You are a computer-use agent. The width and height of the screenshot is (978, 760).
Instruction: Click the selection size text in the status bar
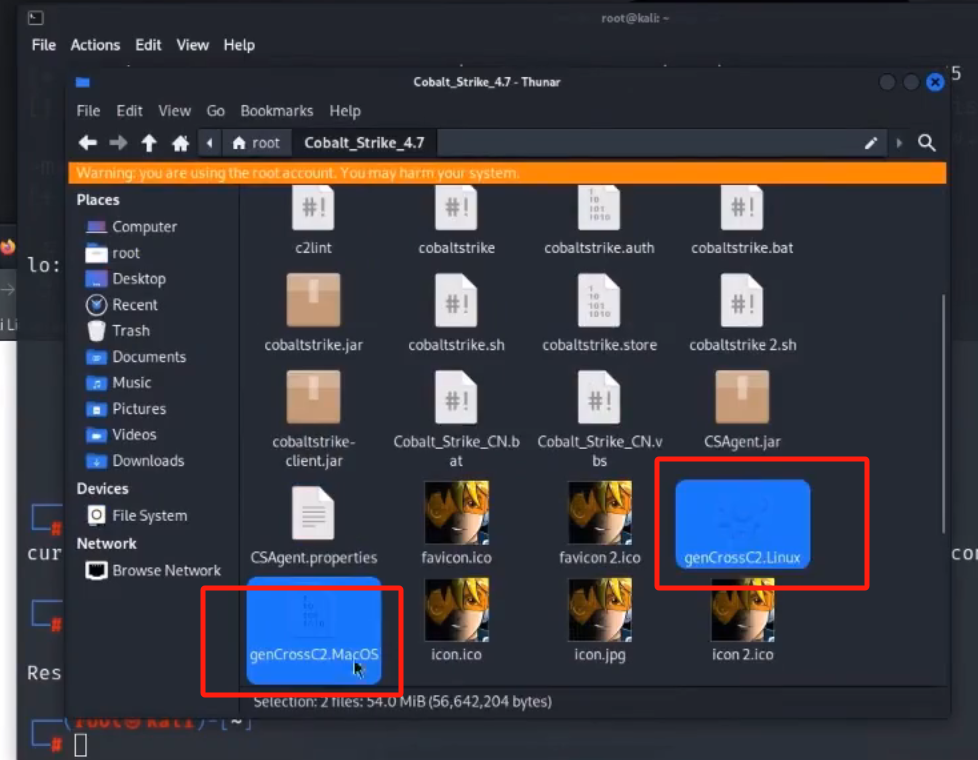coord(402,701)
